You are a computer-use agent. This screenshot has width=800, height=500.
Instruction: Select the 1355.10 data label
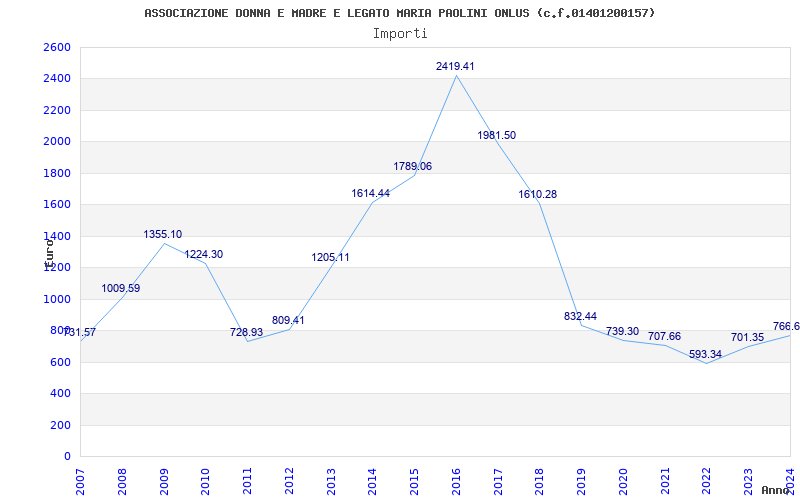point(163,235)
